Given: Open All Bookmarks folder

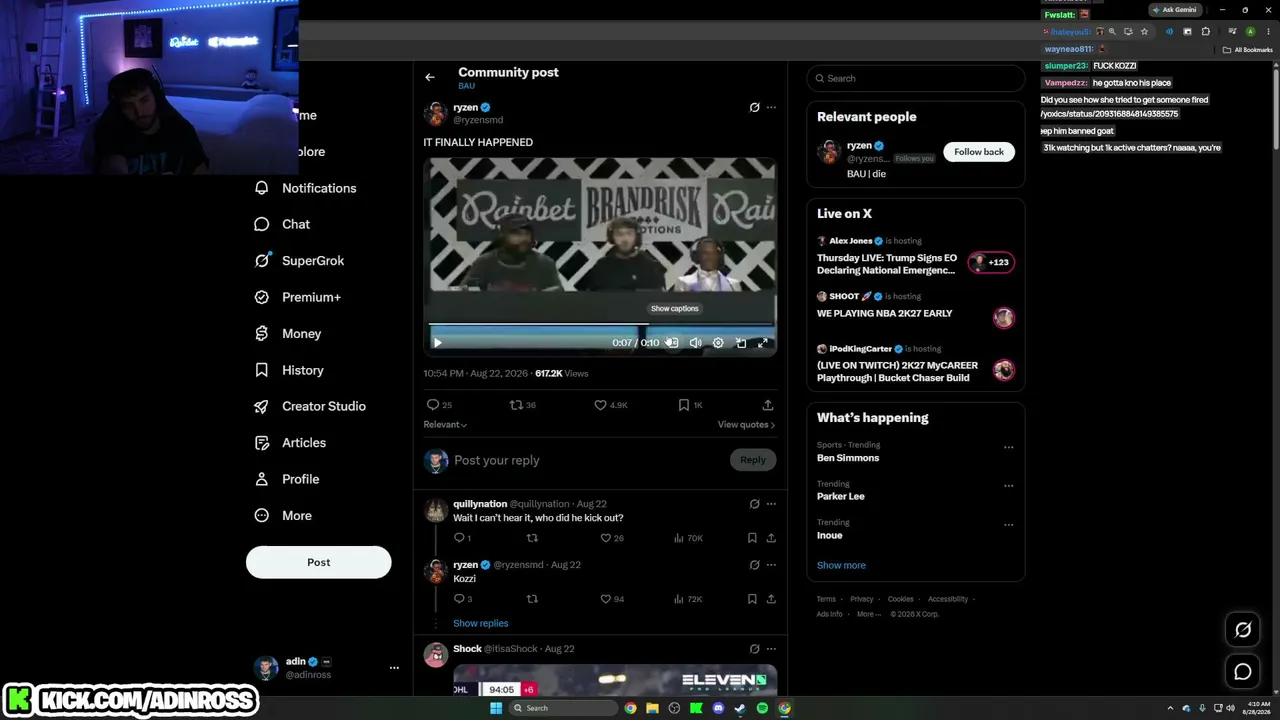Looking at the screenshot, I should pos(1249,50).
